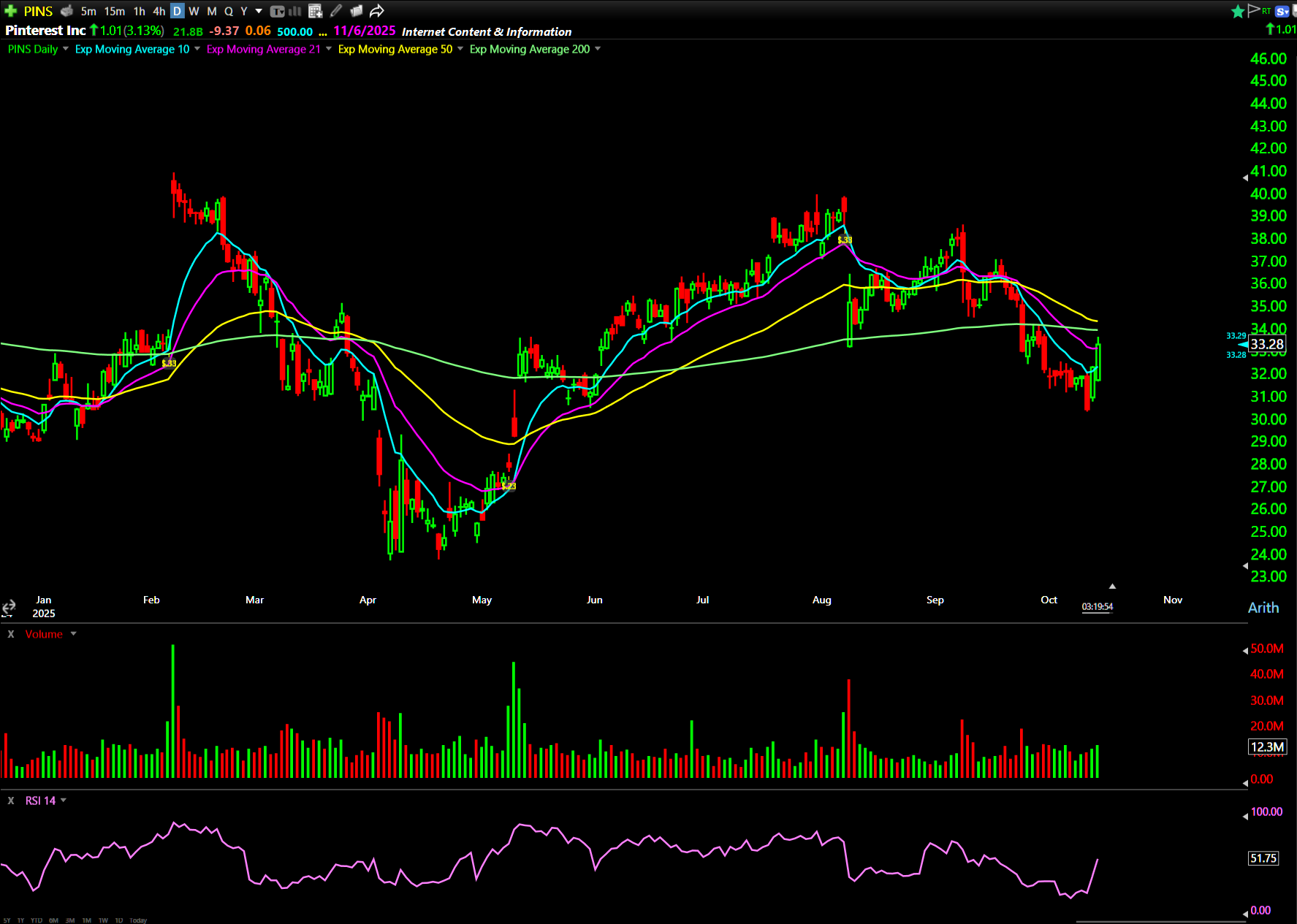Click the flag icon in top bar

[1254, 10]
